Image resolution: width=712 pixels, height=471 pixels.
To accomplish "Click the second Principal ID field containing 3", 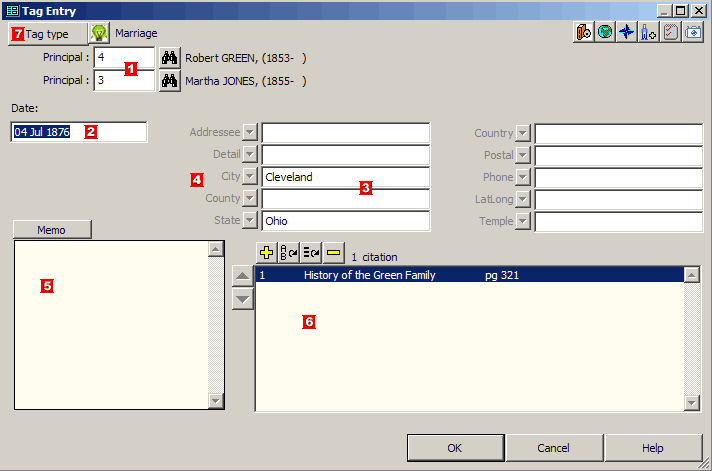I will click(x=124, y=81).
